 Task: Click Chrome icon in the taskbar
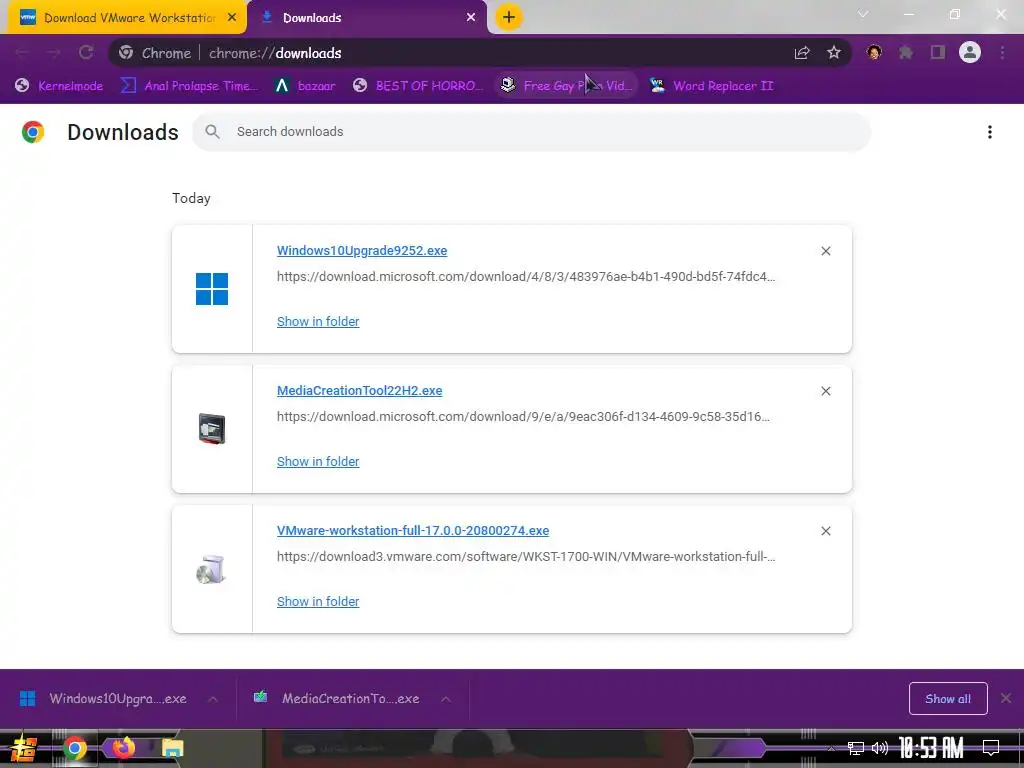tap(74, 748)
